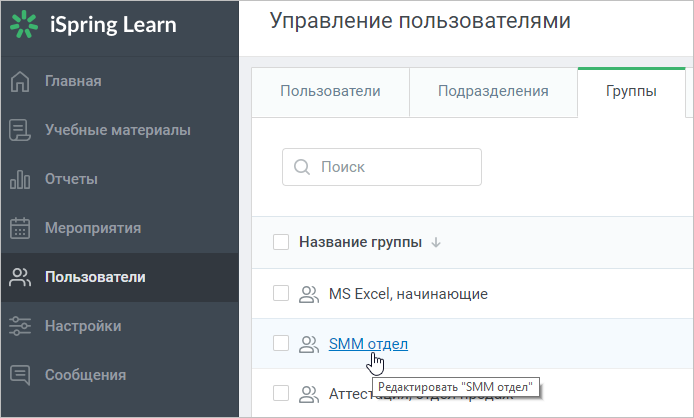The image size is (694, 418).
Task: Click the iSpring Learn green logo icon
Action: click(24, 24)
